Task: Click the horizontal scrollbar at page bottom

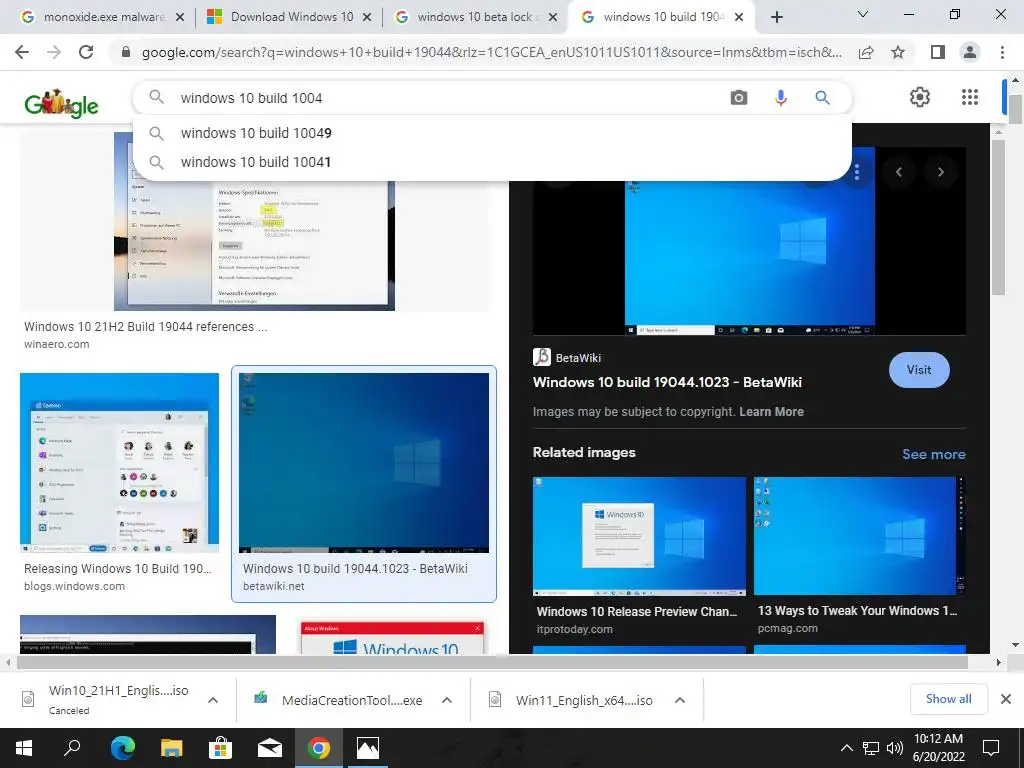Action: tap(491, 662)
